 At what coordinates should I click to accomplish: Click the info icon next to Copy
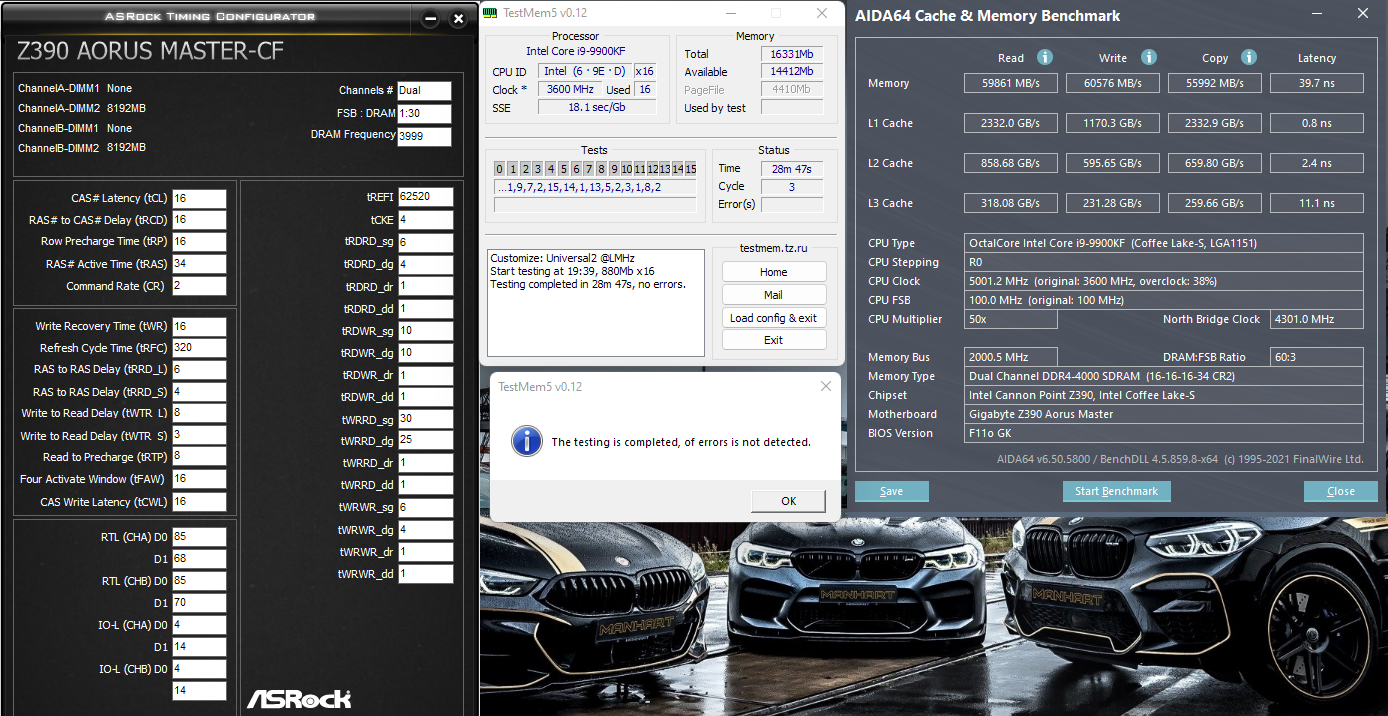(x=1249, y=58)
